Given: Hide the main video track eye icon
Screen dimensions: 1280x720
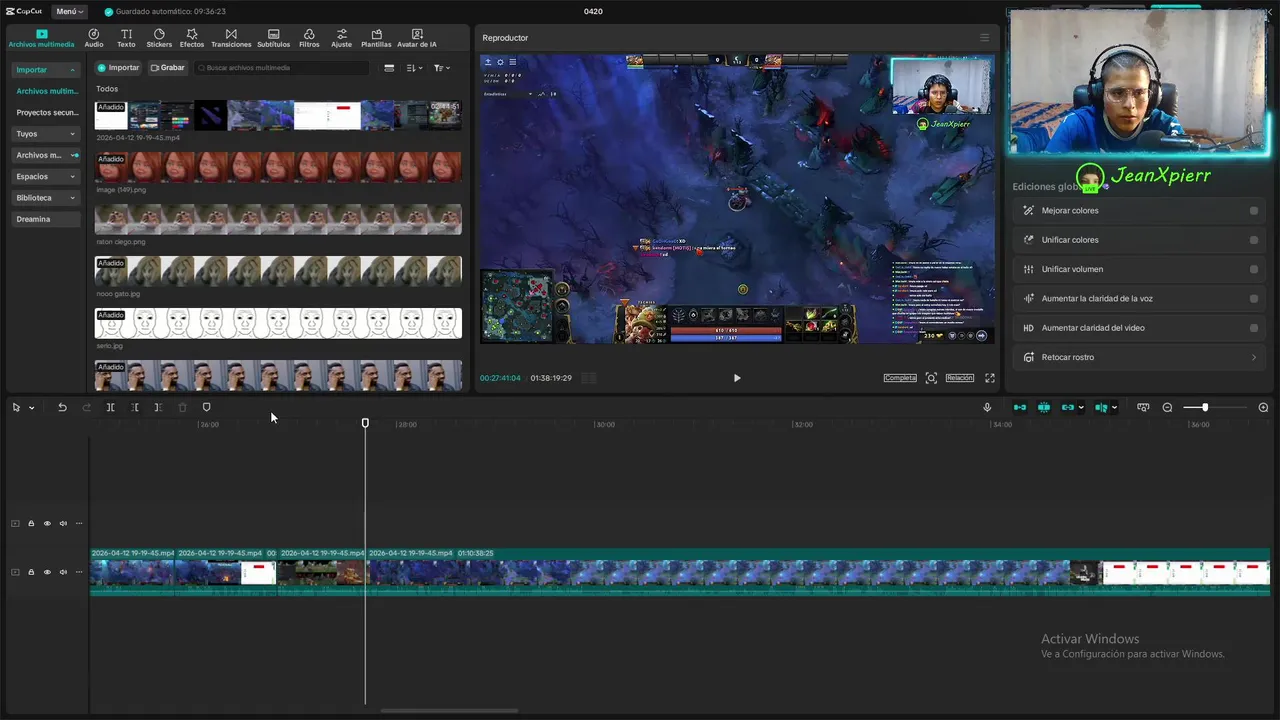Looking at the screenshot, I should [47, 572].
